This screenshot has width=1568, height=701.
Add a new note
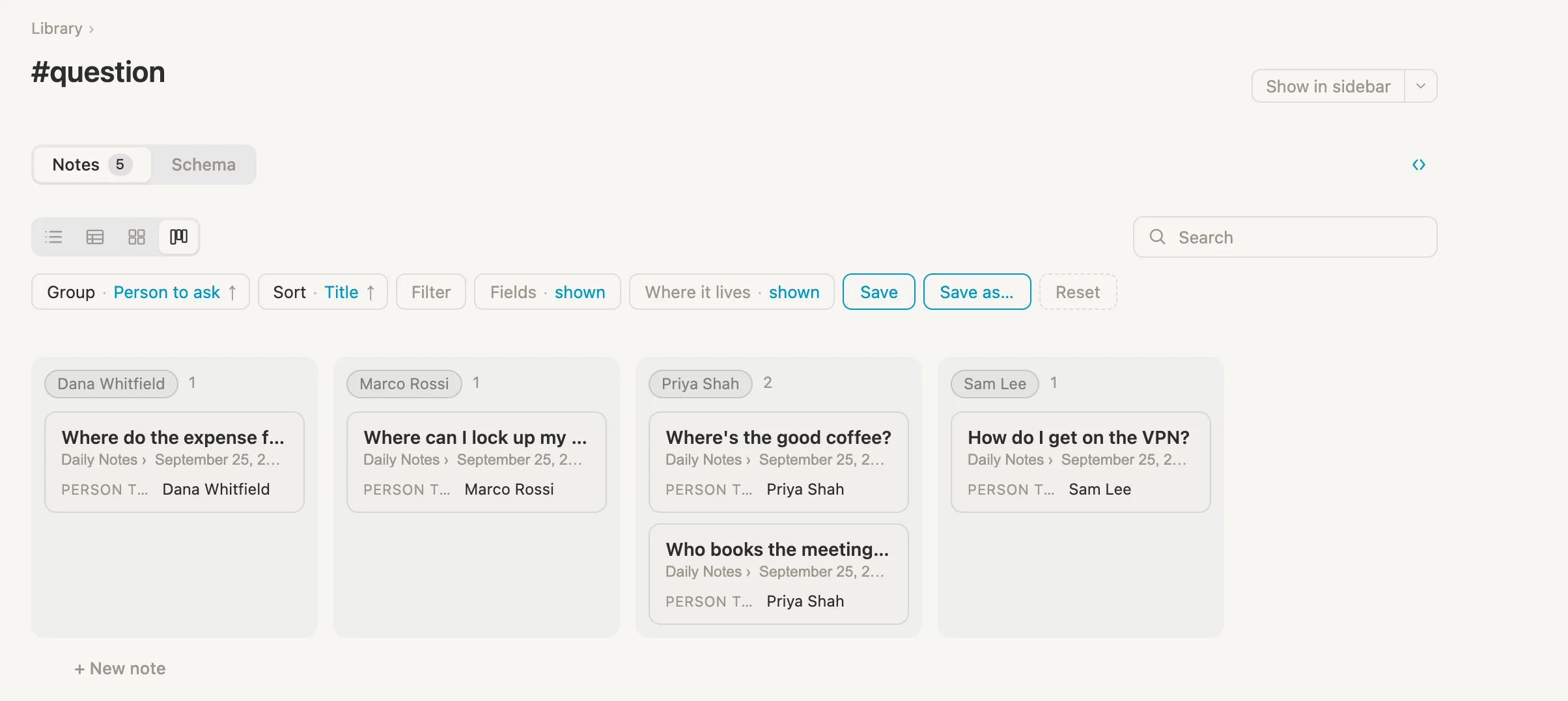coord(120,668)
